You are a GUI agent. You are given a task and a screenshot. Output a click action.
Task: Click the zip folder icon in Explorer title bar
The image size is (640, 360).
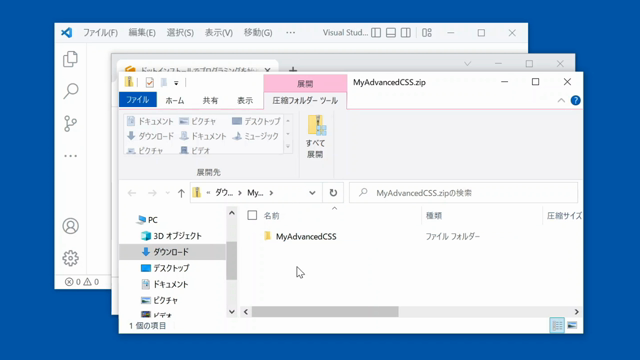(x=129, y=82)
